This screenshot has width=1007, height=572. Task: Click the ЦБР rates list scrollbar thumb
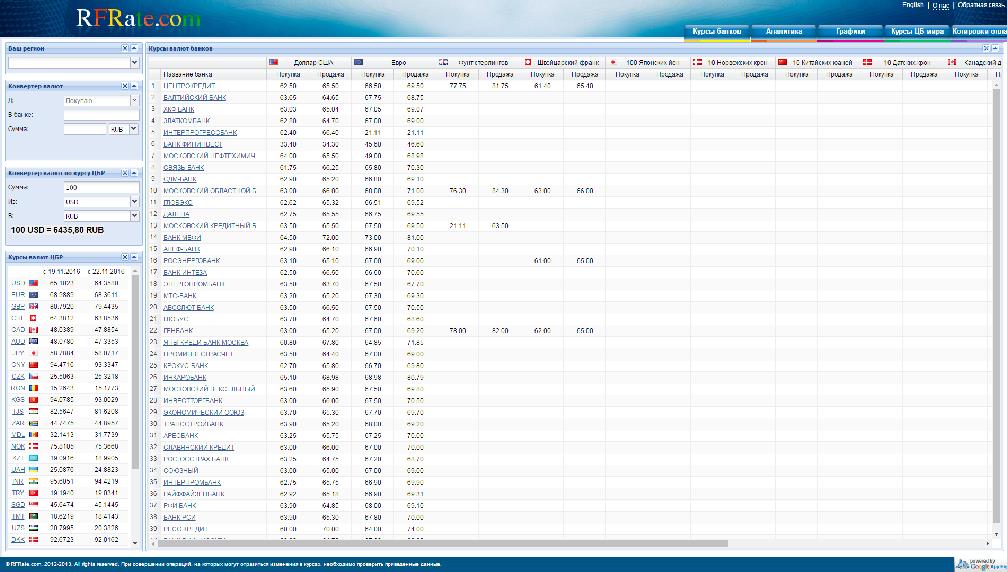pos(135,372)
